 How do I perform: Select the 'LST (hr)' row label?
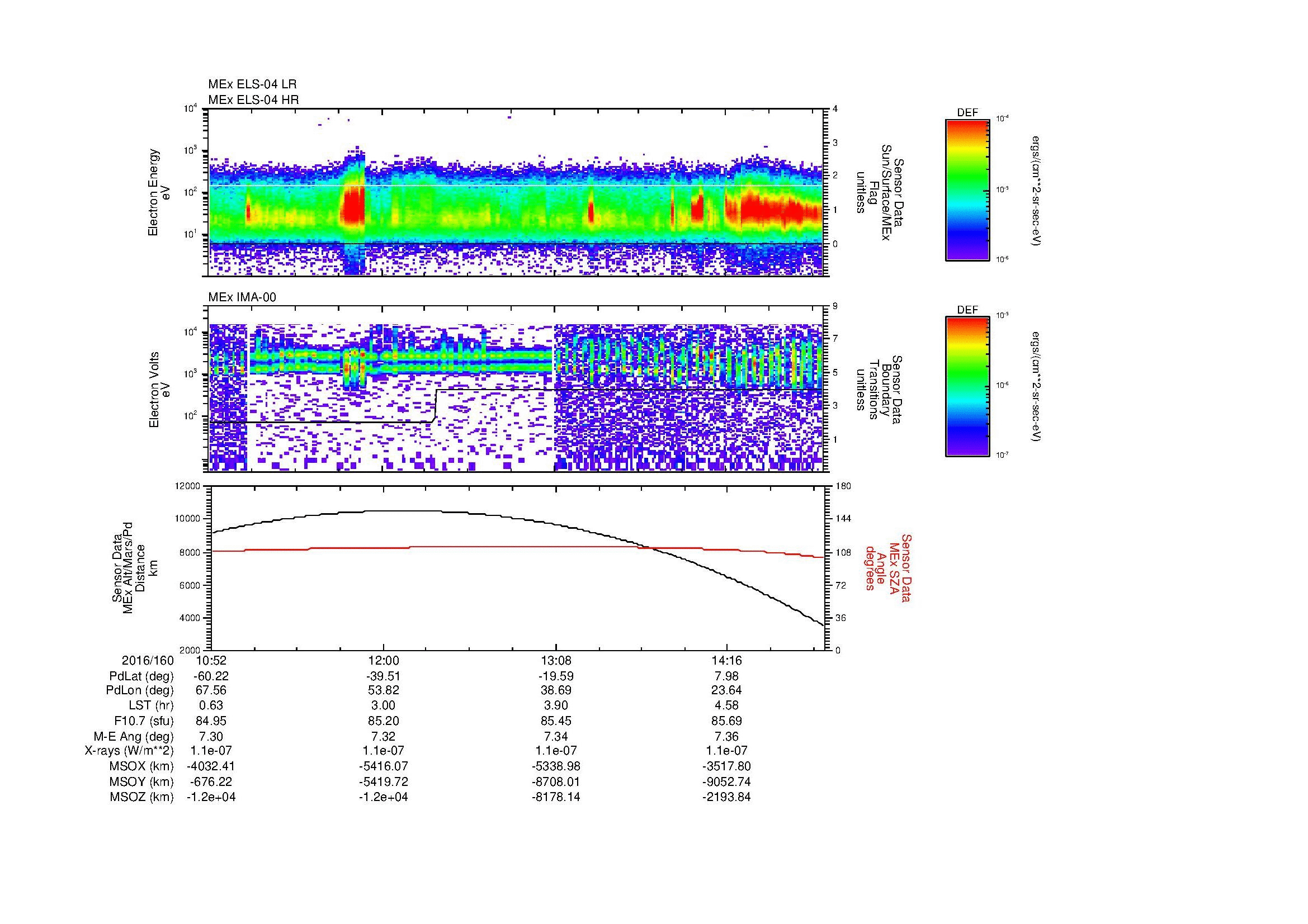151,706
